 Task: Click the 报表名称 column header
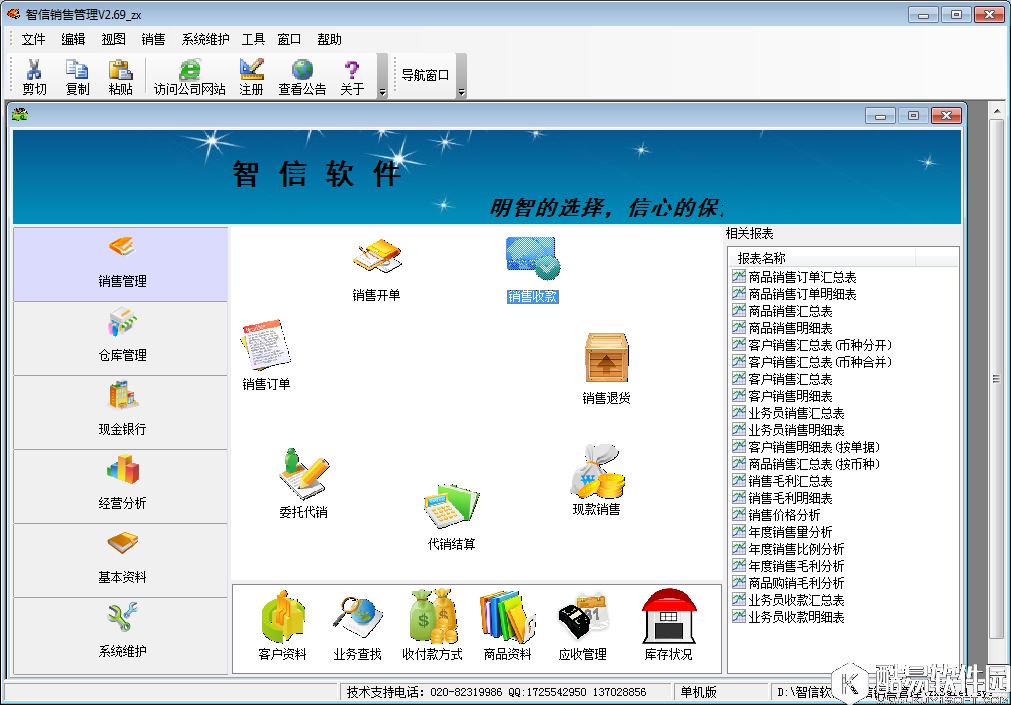762,258
